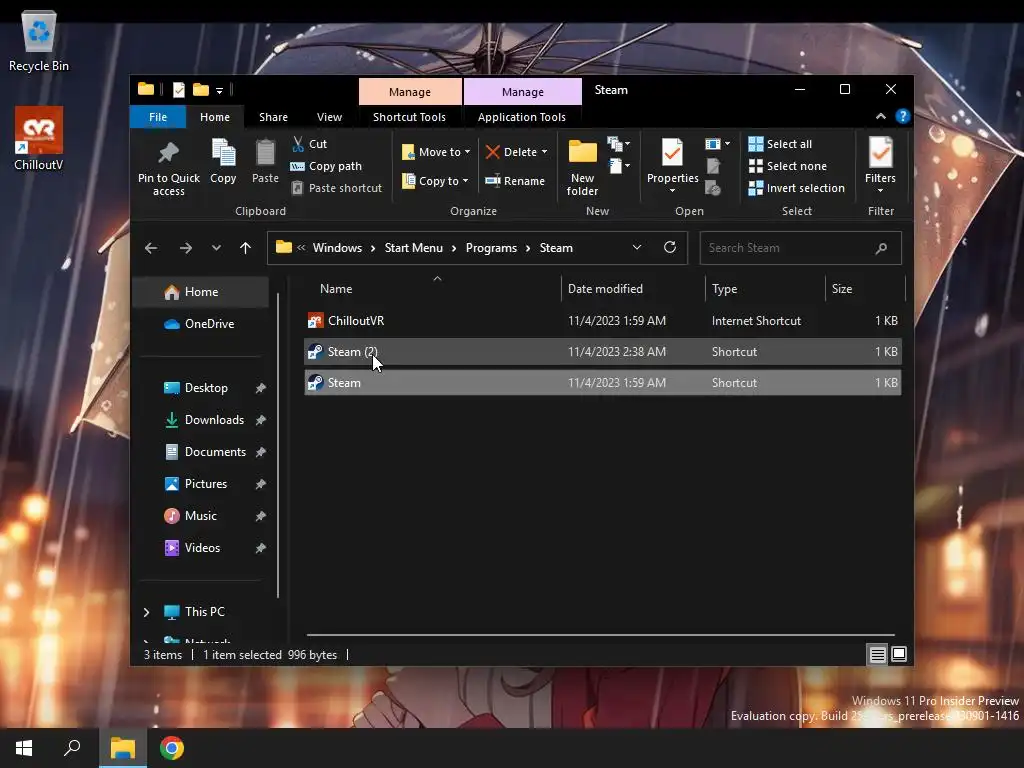The image size is (1024, 768).
Task: Open the Copy to dropdown
Action: 435,181
